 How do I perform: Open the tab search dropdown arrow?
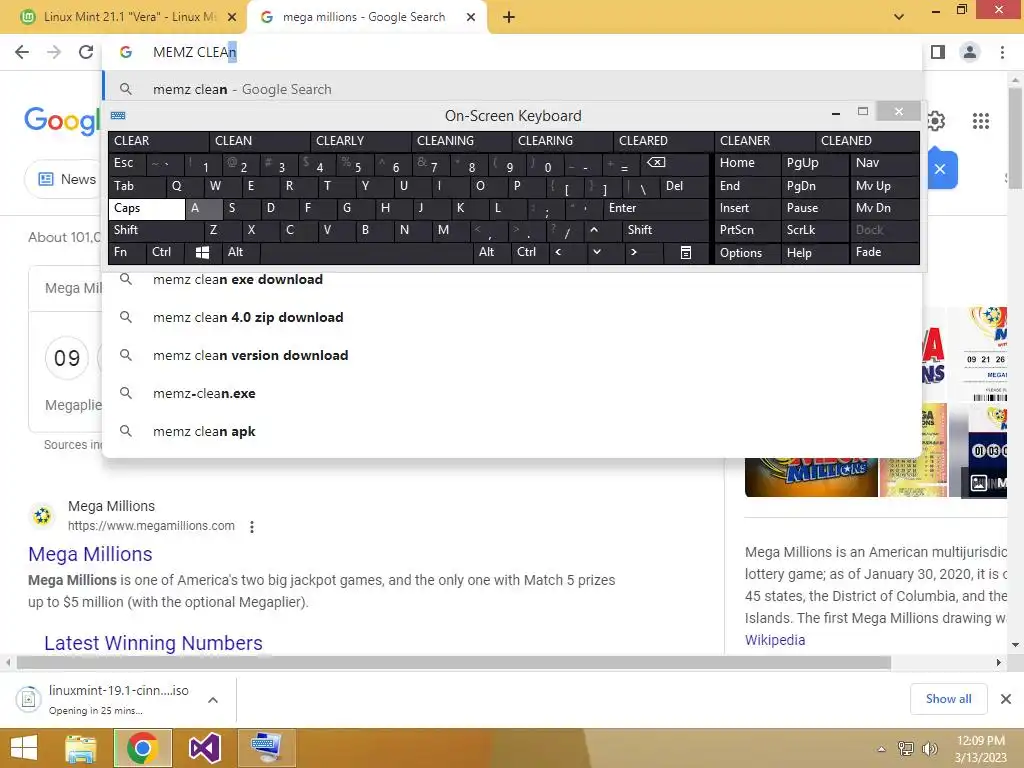[x=899, y=17]
